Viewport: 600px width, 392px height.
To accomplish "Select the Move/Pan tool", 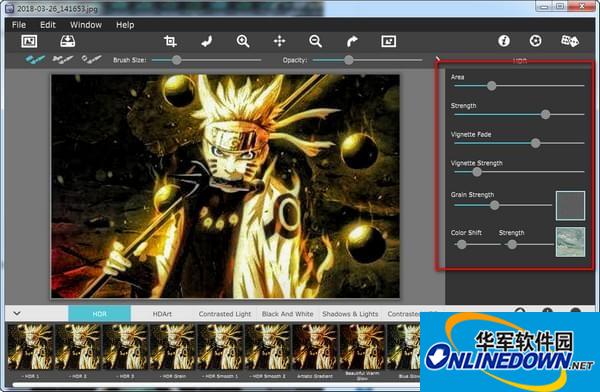I will tap(279, 41).
